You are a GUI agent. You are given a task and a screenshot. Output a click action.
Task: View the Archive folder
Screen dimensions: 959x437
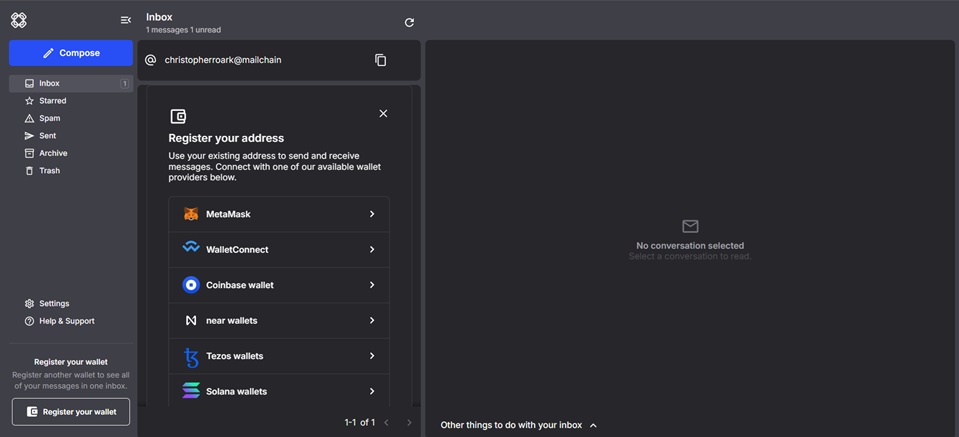coord(53,153)
